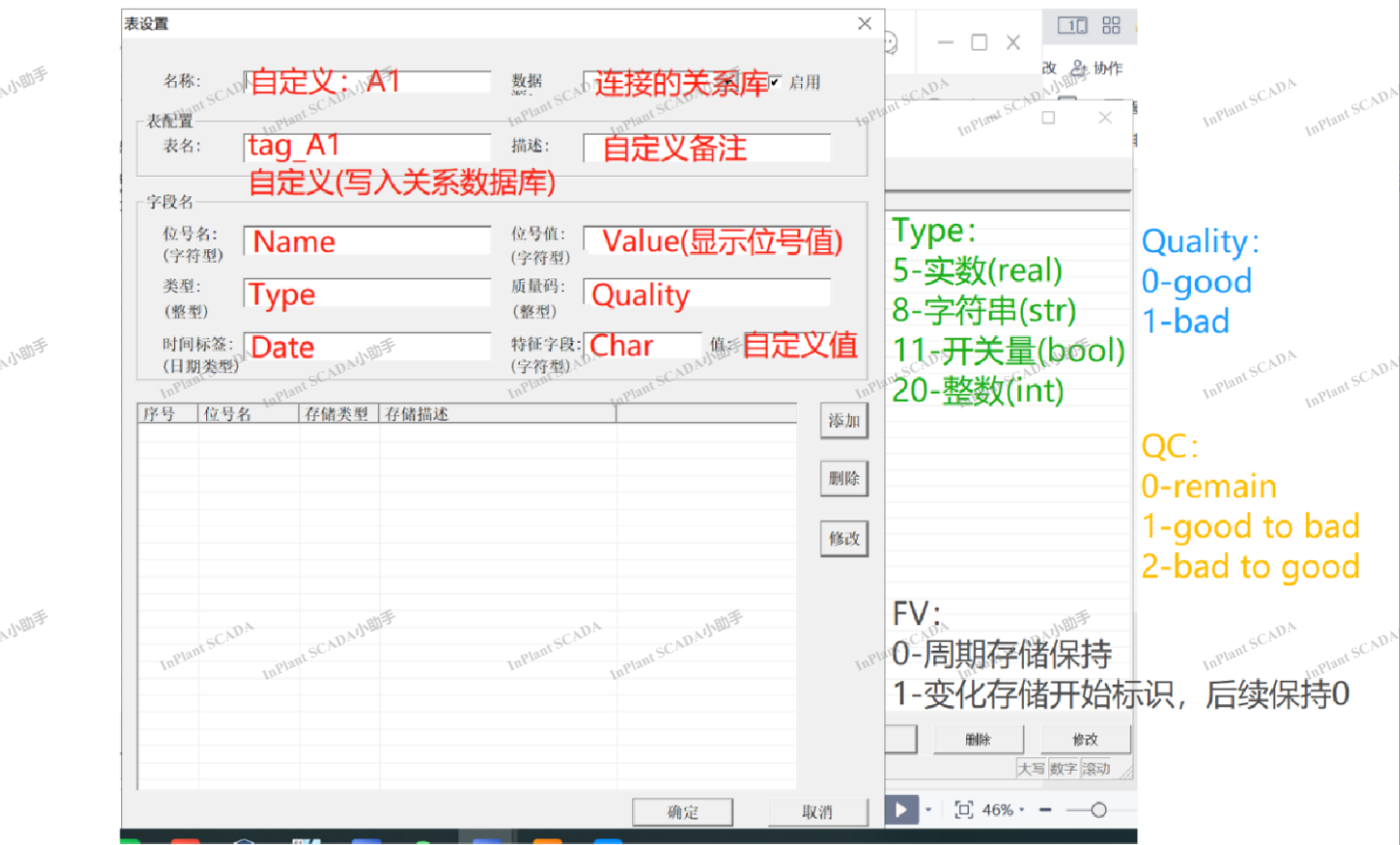Click the 添加 button

pos(844,421)
